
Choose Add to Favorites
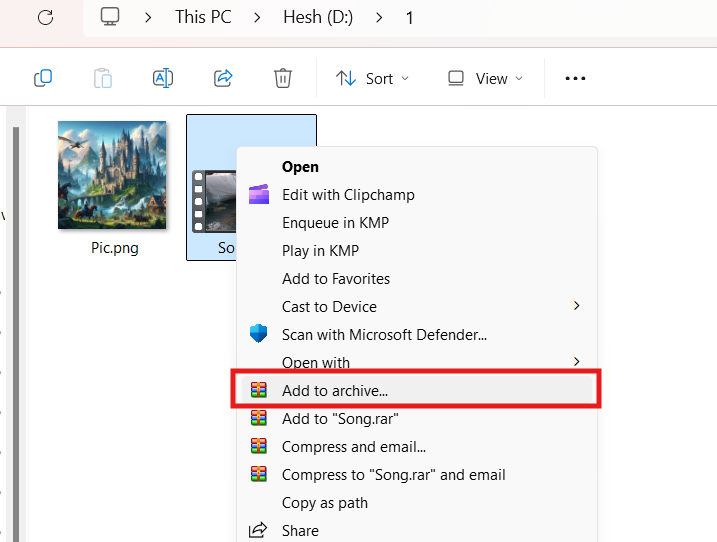tap(417, 279)
